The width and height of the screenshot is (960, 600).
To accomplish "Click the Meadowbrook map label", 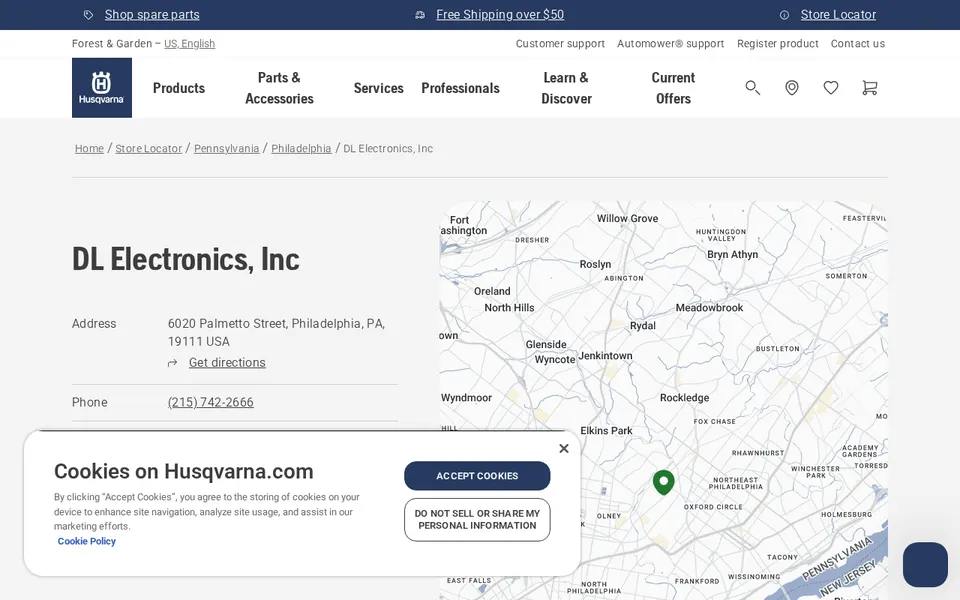I will pyautogui.click(x=709, y=308).
